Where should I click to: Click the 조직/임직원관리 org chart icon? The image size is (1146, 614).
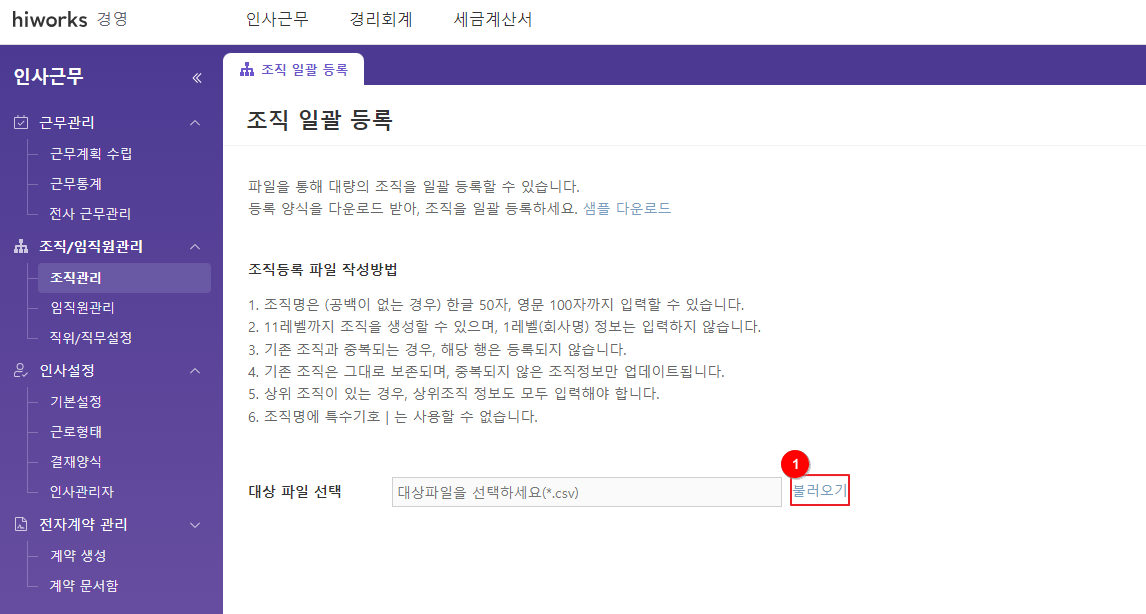coord(21,247)
